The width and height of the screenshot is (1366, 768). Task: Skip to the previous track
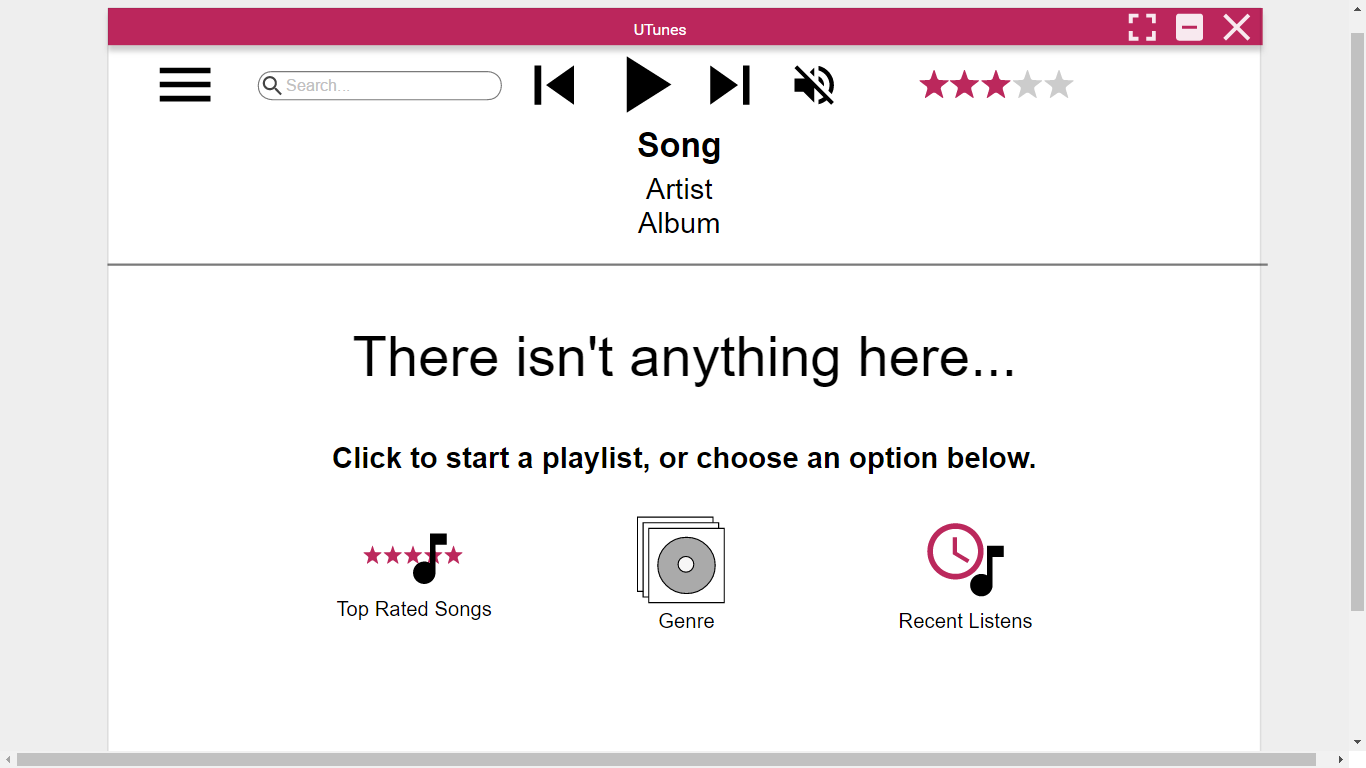(554, 85)
